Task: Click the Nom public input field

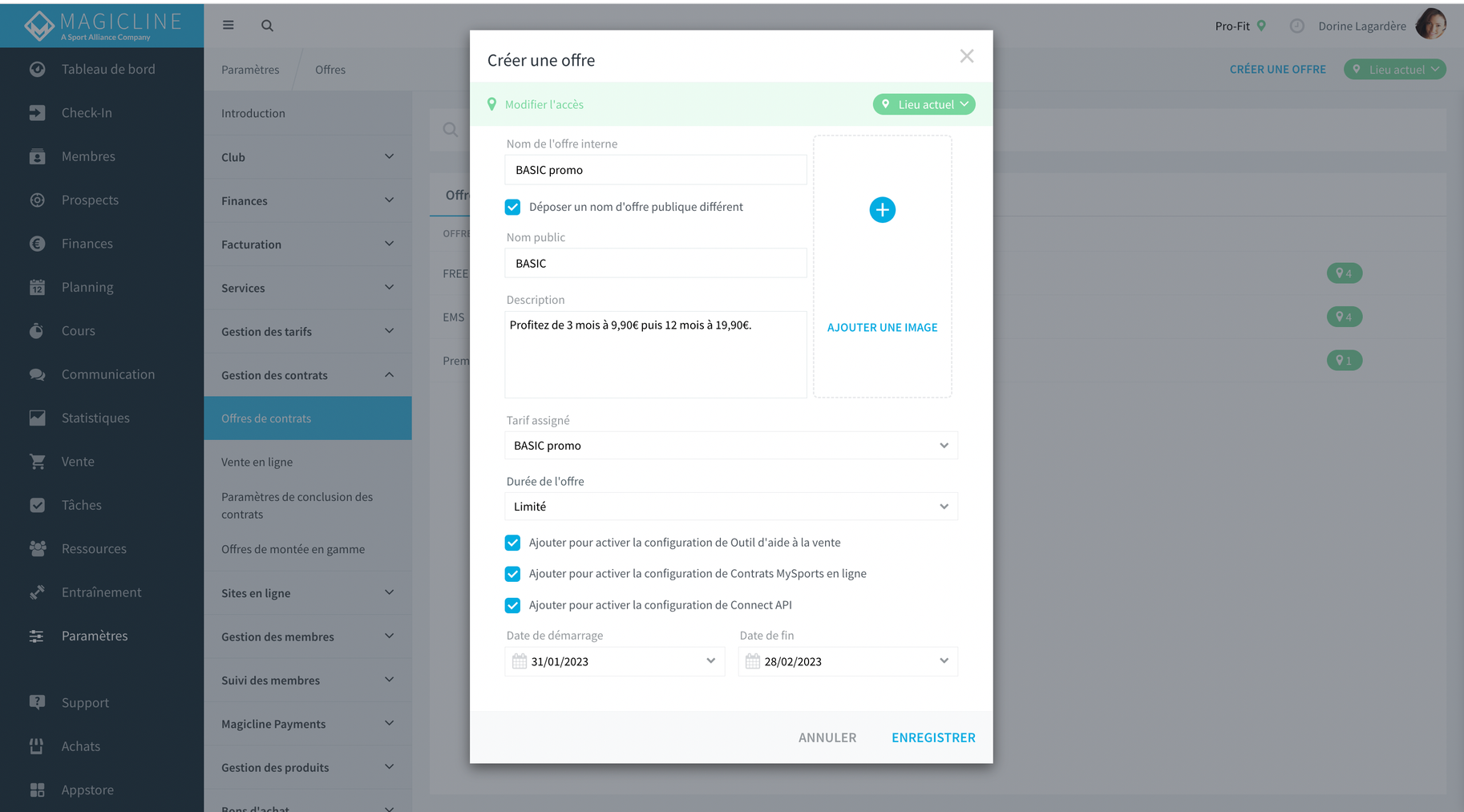Action: point(655,263)
